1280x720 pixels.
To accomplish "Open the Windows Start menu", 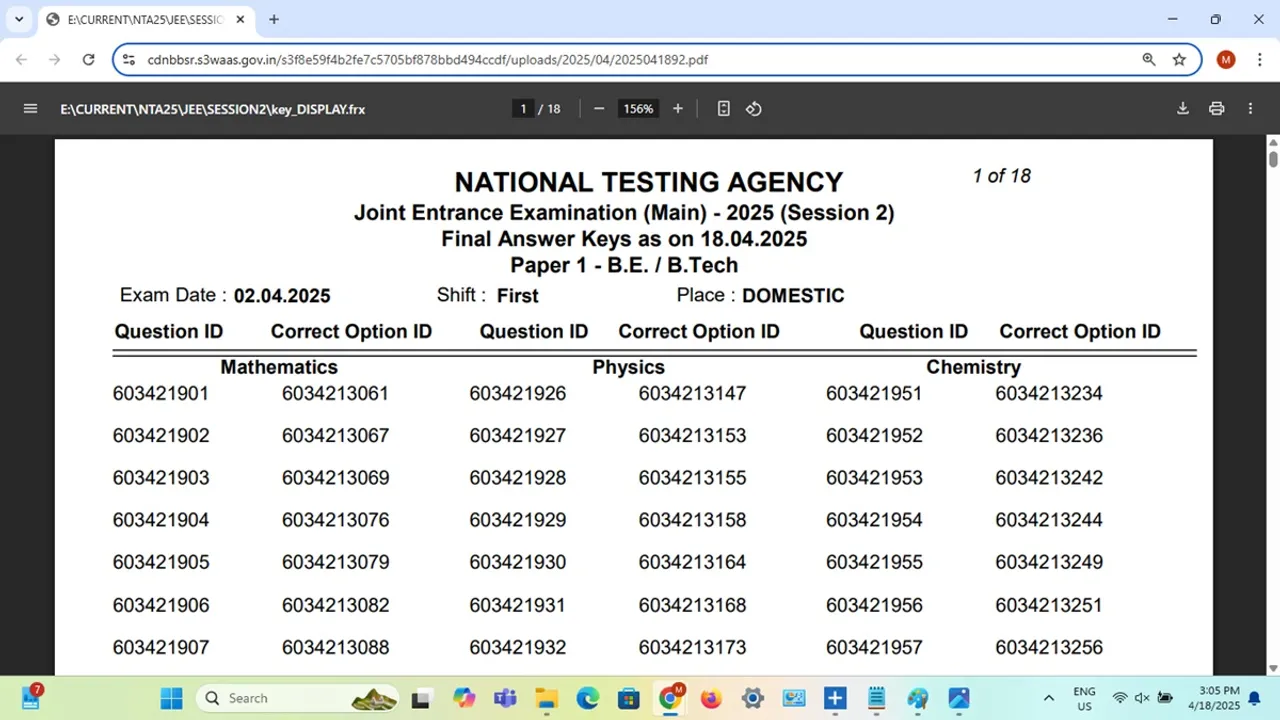I will [171, 698].
